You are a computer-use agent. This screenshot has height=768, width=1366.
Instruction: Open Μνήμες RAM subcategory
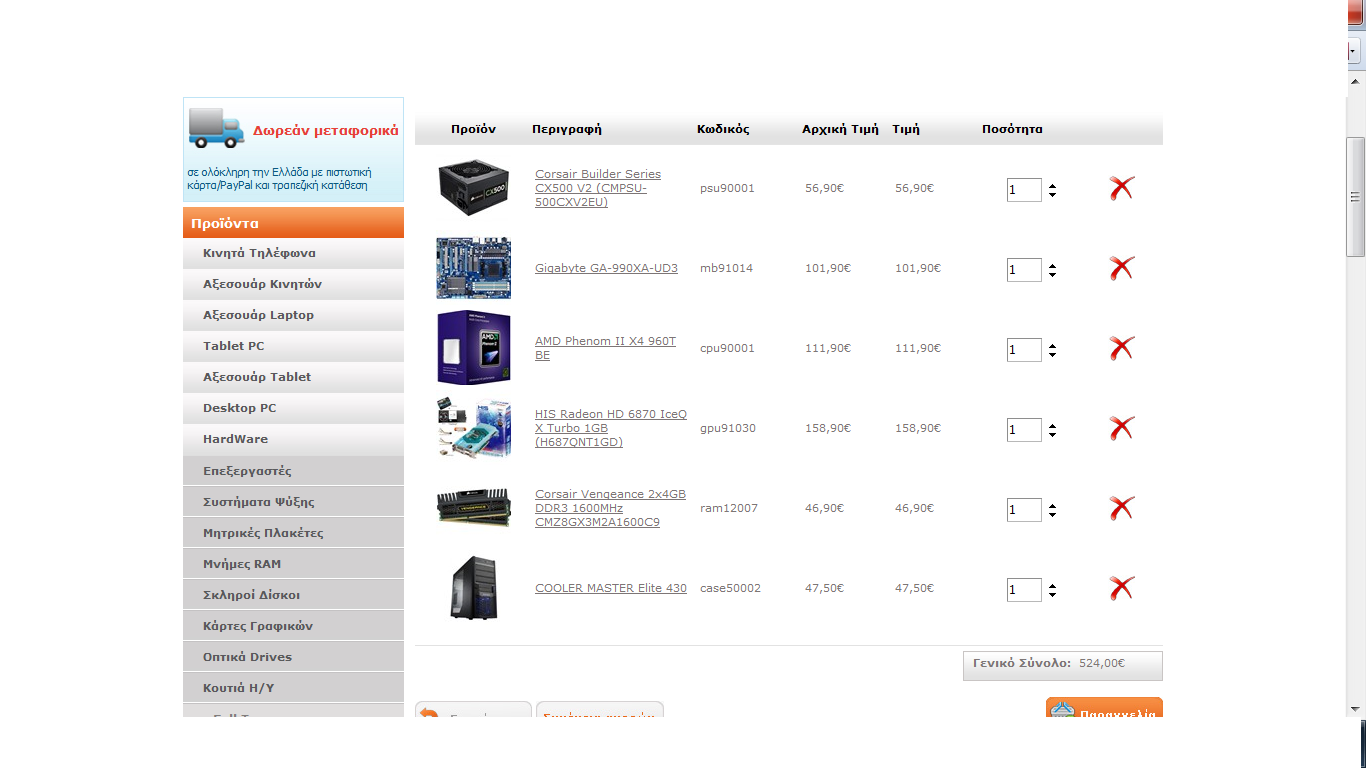[293, 564]
